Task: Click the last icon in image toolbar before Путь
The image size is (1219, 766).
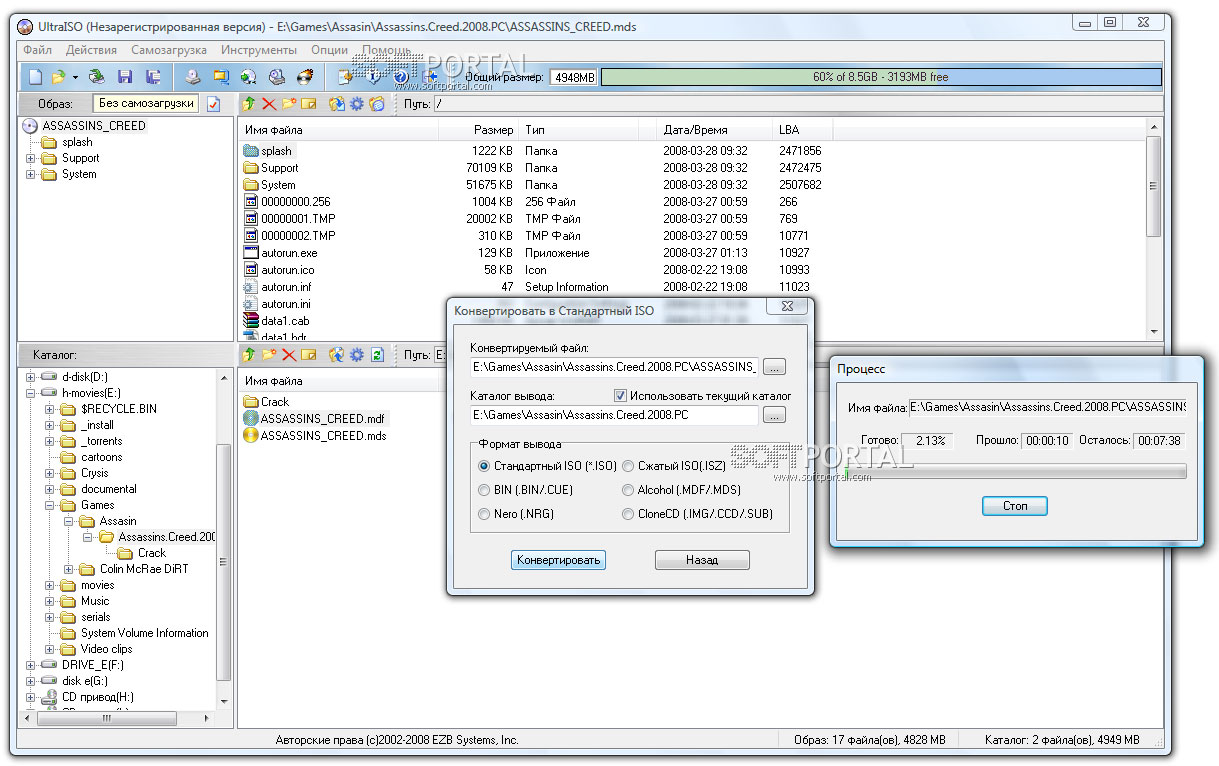Action: (x=377, y=104)
